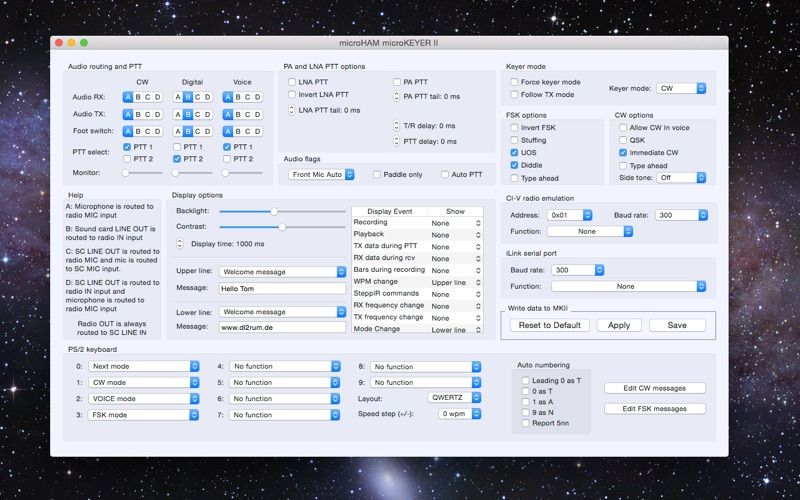Uncheck PTT 2 under Digital column

[x=177, y=159]
